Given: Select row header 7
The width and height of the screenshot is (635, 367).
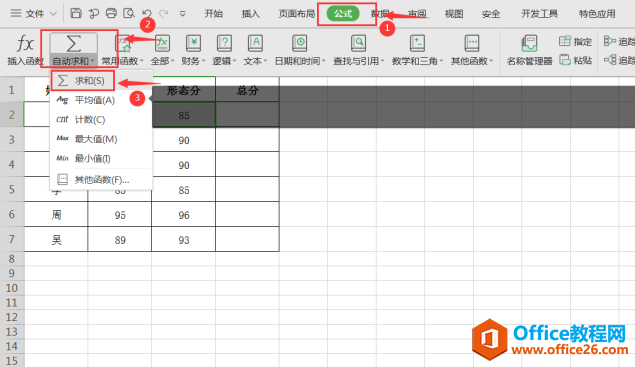Looking at the screenshot, I should click(12, 239).
